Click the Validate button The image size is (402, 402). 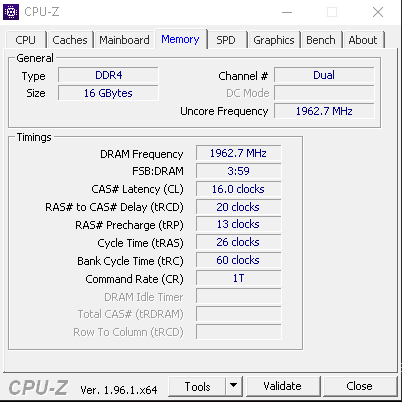tap(283, 386)
